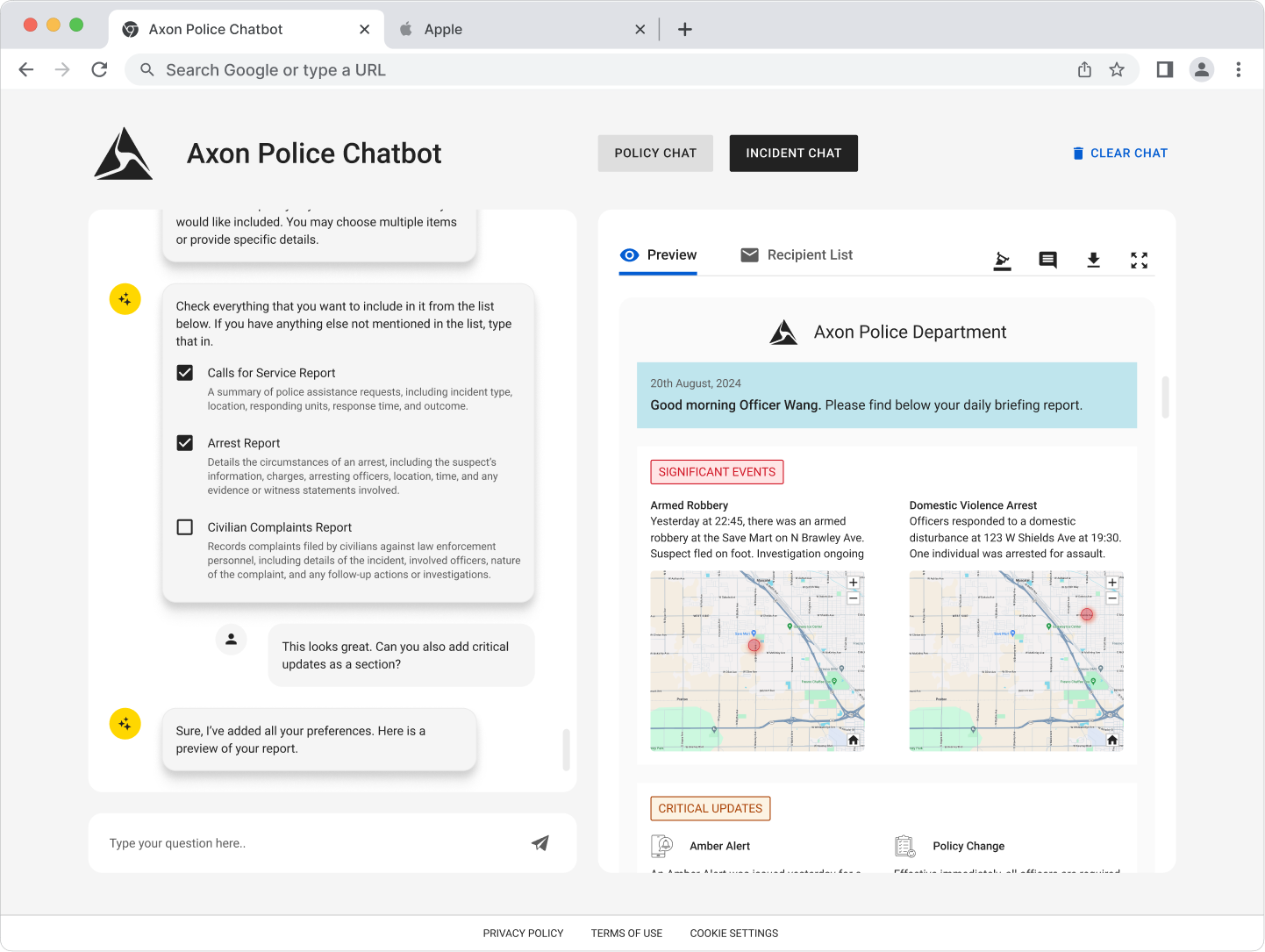Open the comments icon in preview toolbar

coord(1047,260)
